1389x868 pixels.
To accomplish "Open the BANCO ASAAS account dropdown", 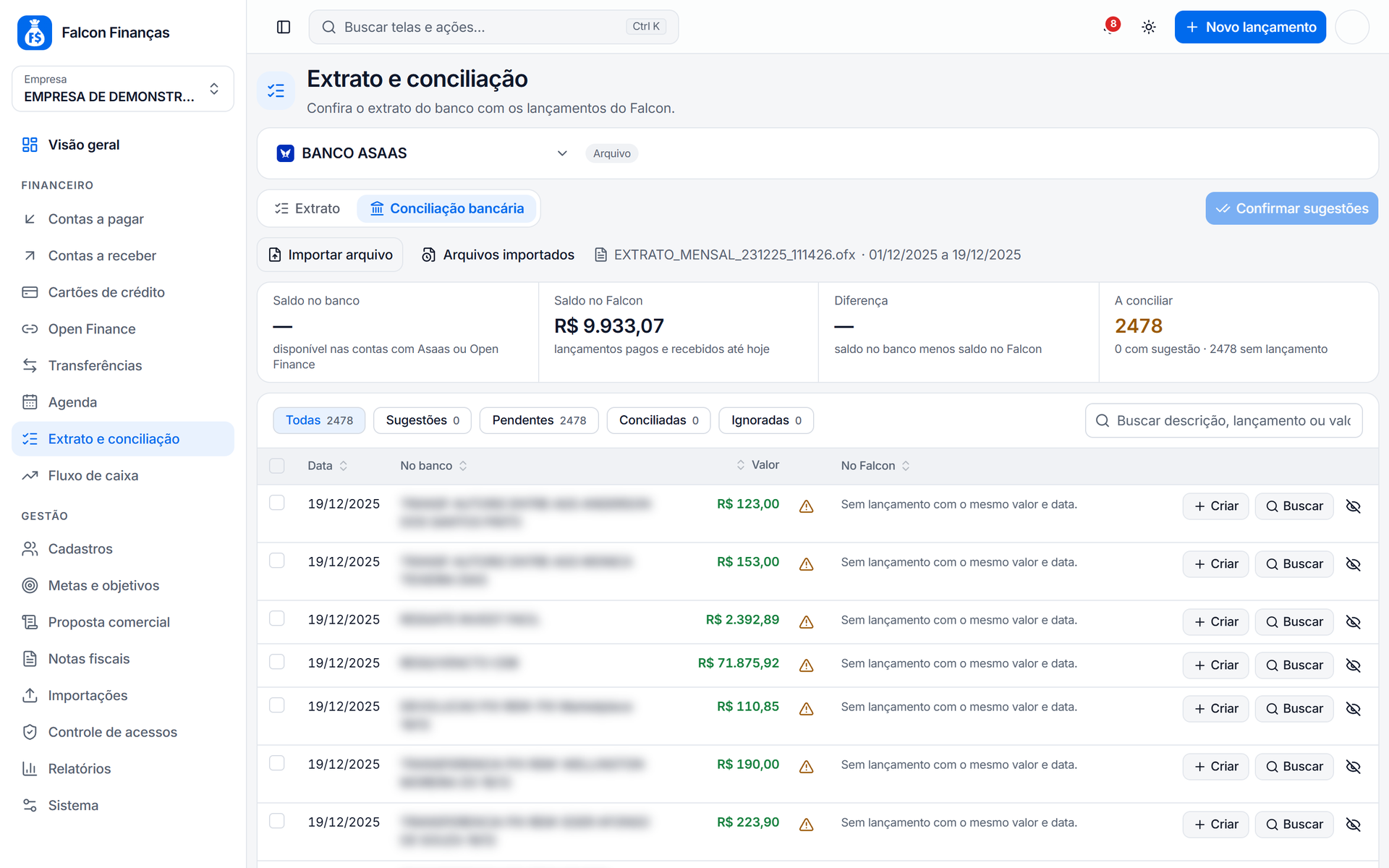I will coord(422,153).
